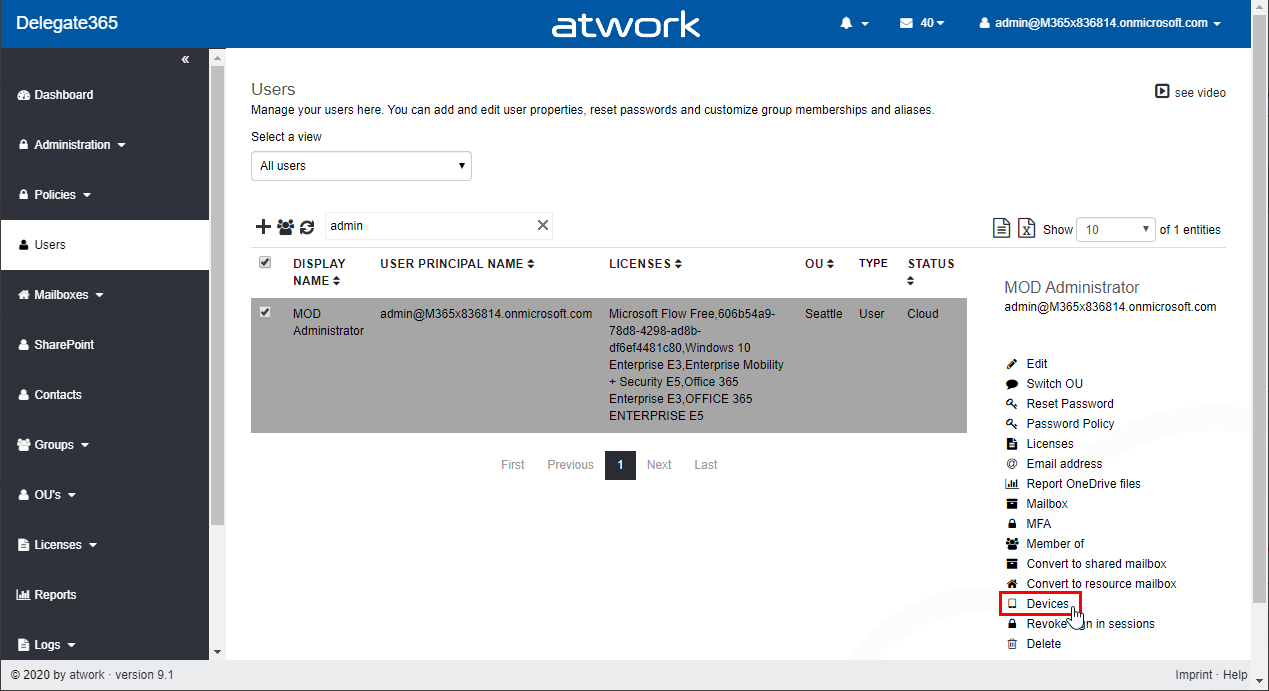
Task: Toggle the select-all header checkbox
Action: (x=265, y=262)
